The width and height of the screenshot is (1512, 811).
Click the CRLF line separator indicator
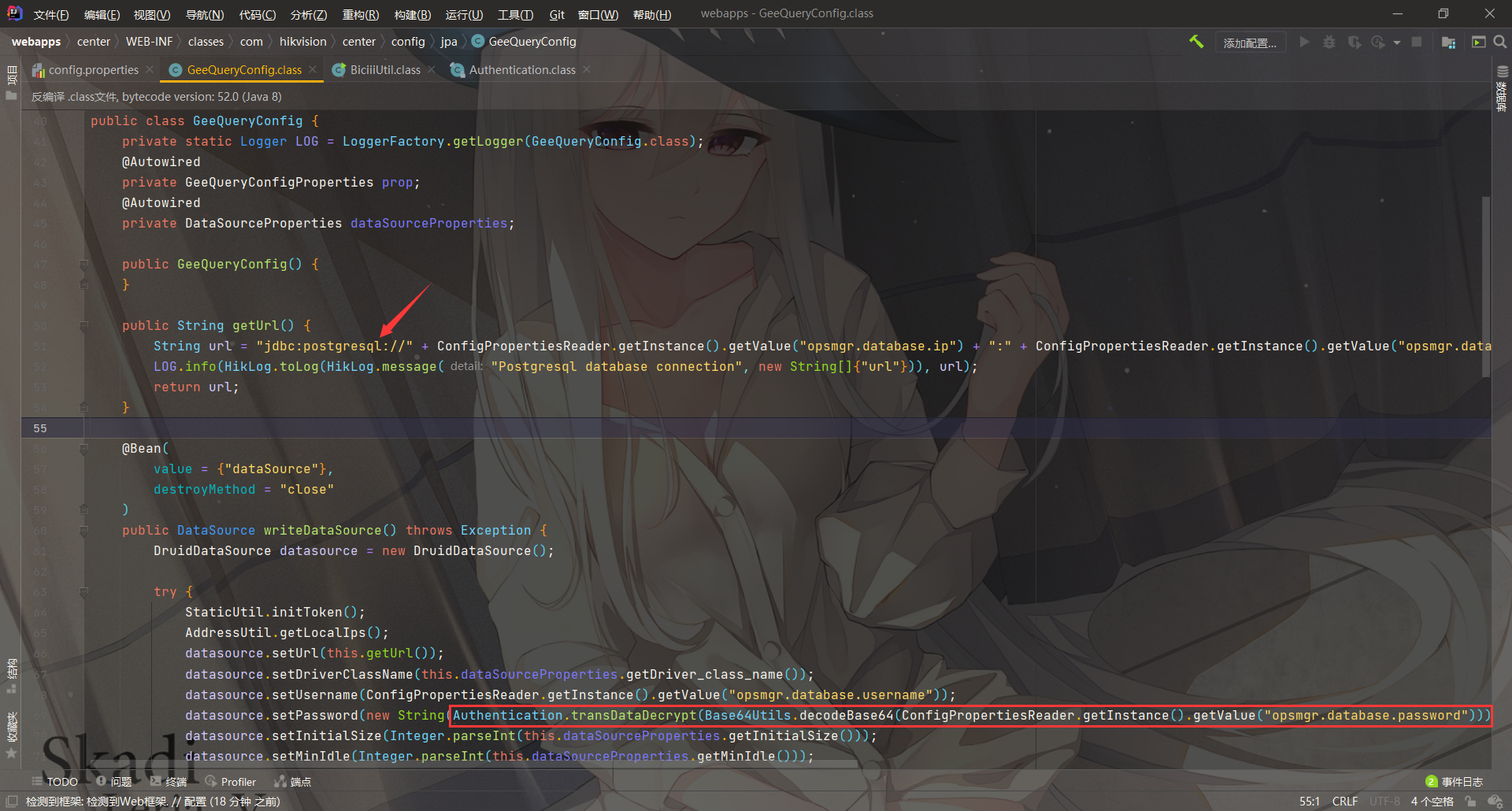(x=1345, y=802)
